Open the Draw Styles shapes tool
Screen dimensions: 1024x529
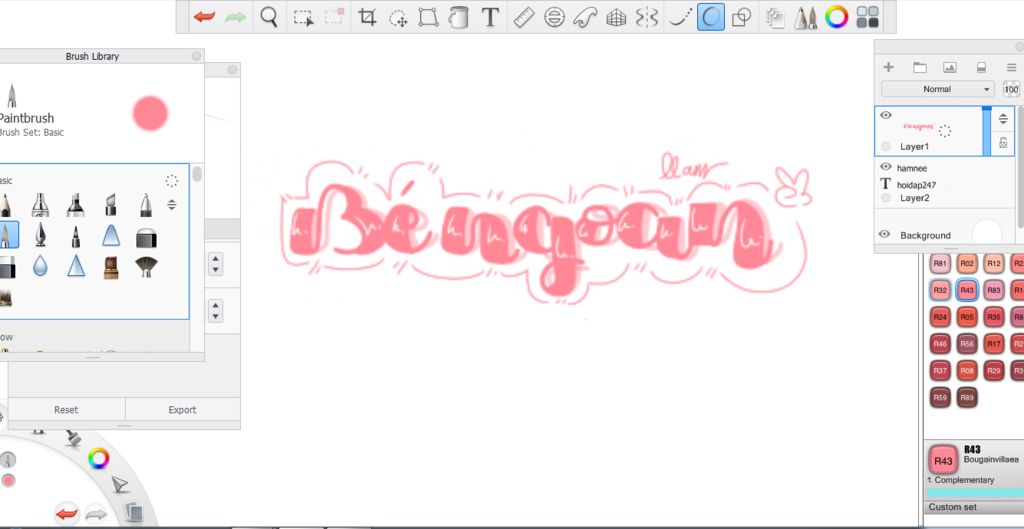pos(741,18)
